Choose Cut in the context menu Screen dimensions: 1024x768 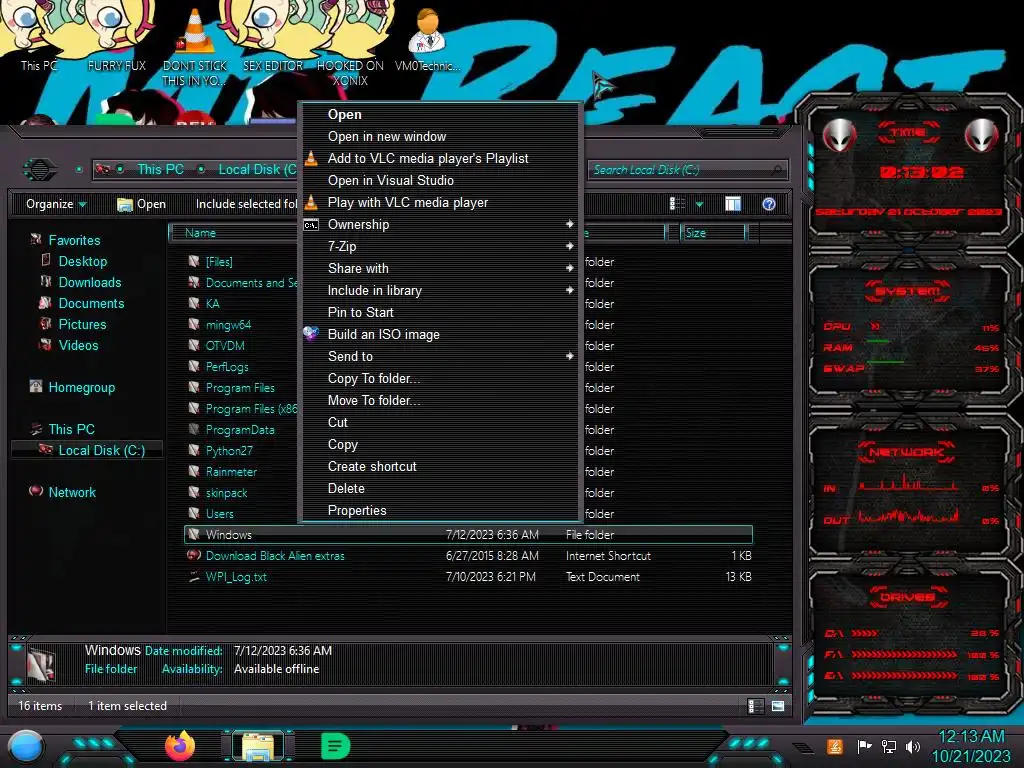pos(440,422)
